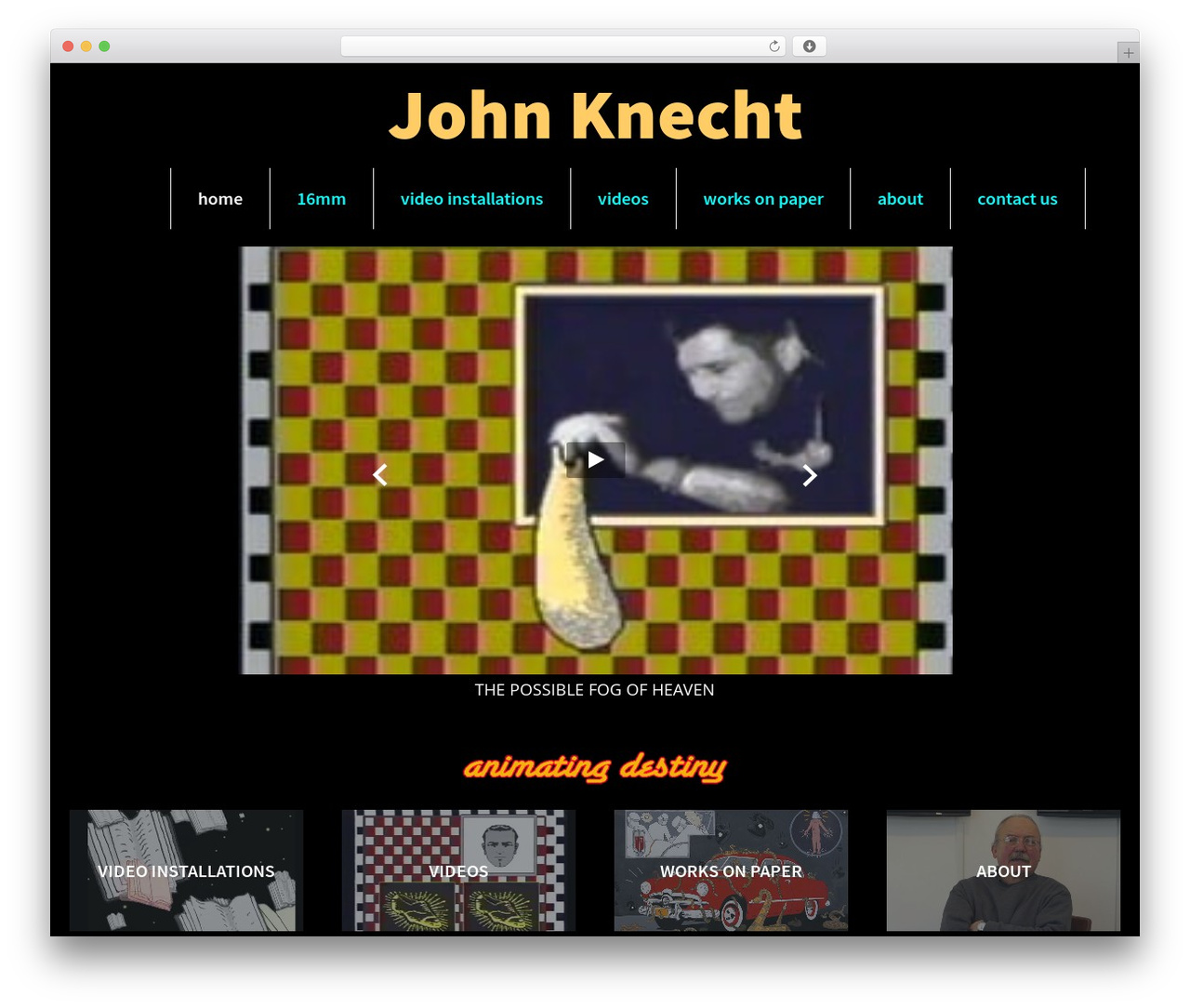Navigate to 16mm page

pos(322,199)
